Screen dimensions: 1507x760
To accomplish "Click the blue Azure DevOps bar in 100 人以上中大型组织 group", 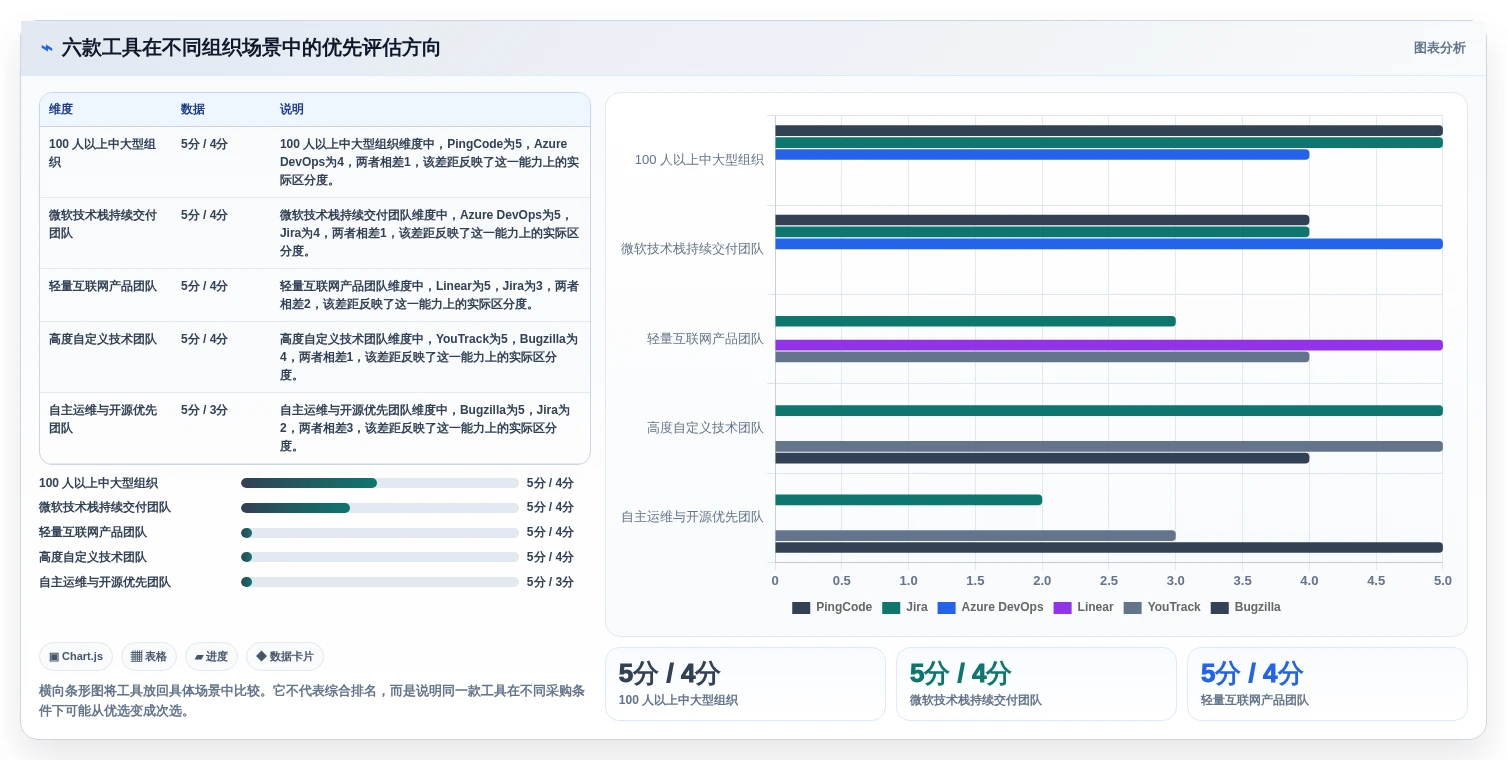I will pyautogui.click(x=1042, y=154).
